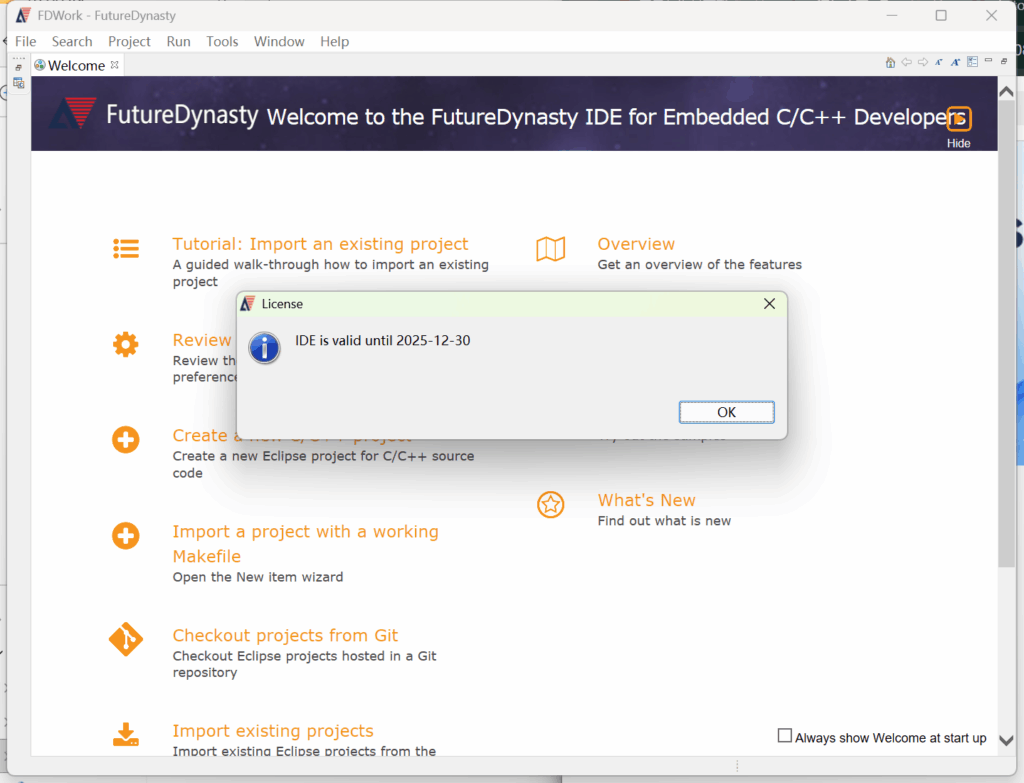This screenshot has height=783, width=1024.
Task: Maximize the FDWork window
Action: click(941, 15)
